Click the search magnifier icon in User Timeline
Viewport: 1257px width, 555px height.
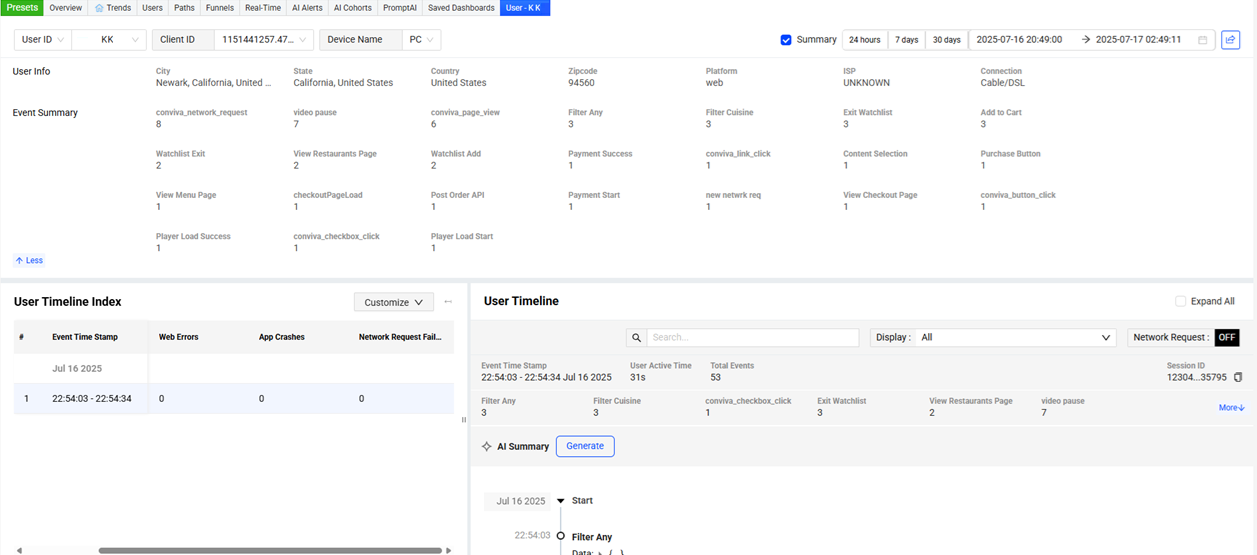[636, 338]
